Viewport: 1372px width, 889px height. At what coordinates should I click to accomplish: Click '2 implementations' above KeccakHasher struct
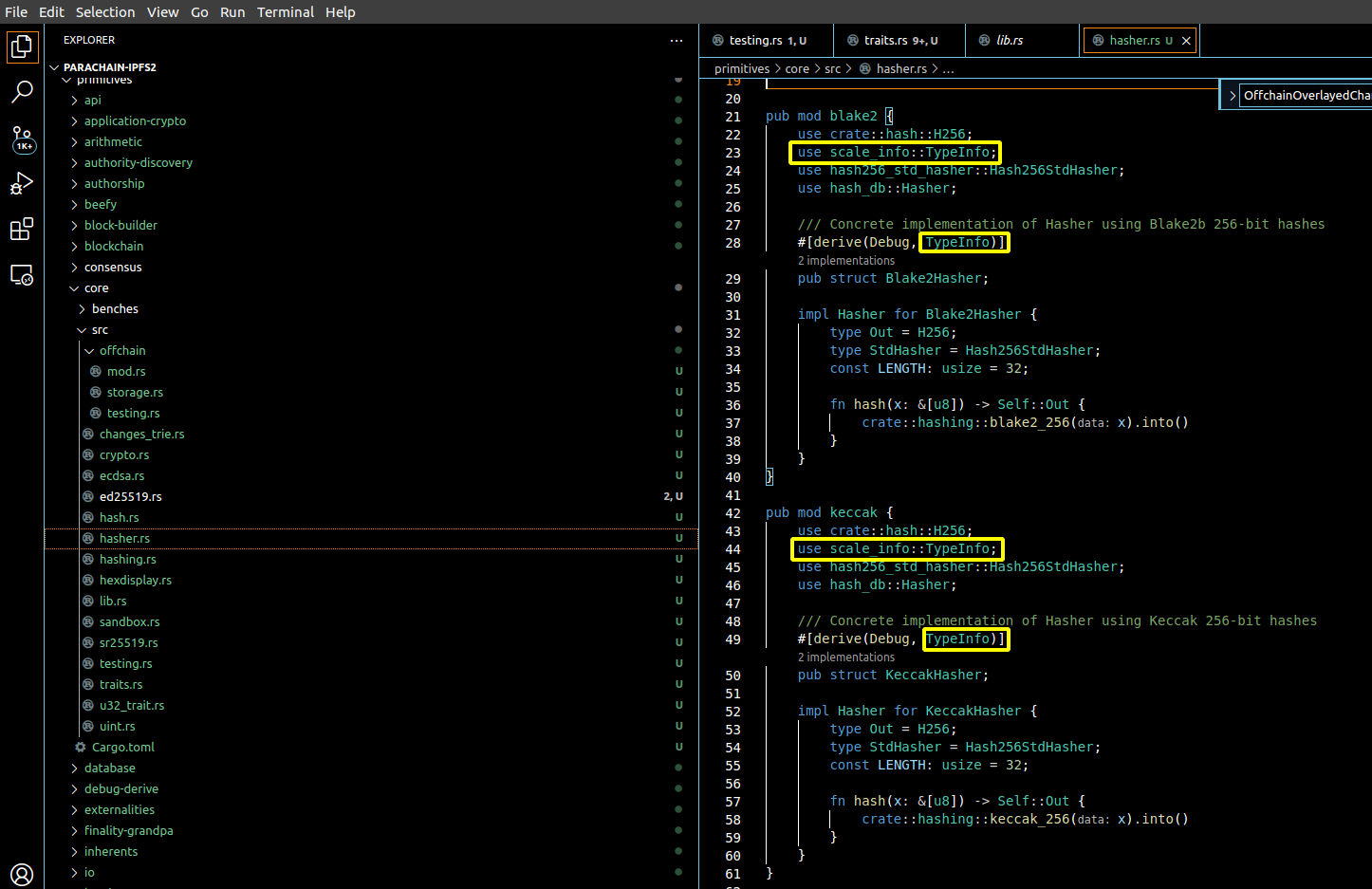(x=845, y=657)
